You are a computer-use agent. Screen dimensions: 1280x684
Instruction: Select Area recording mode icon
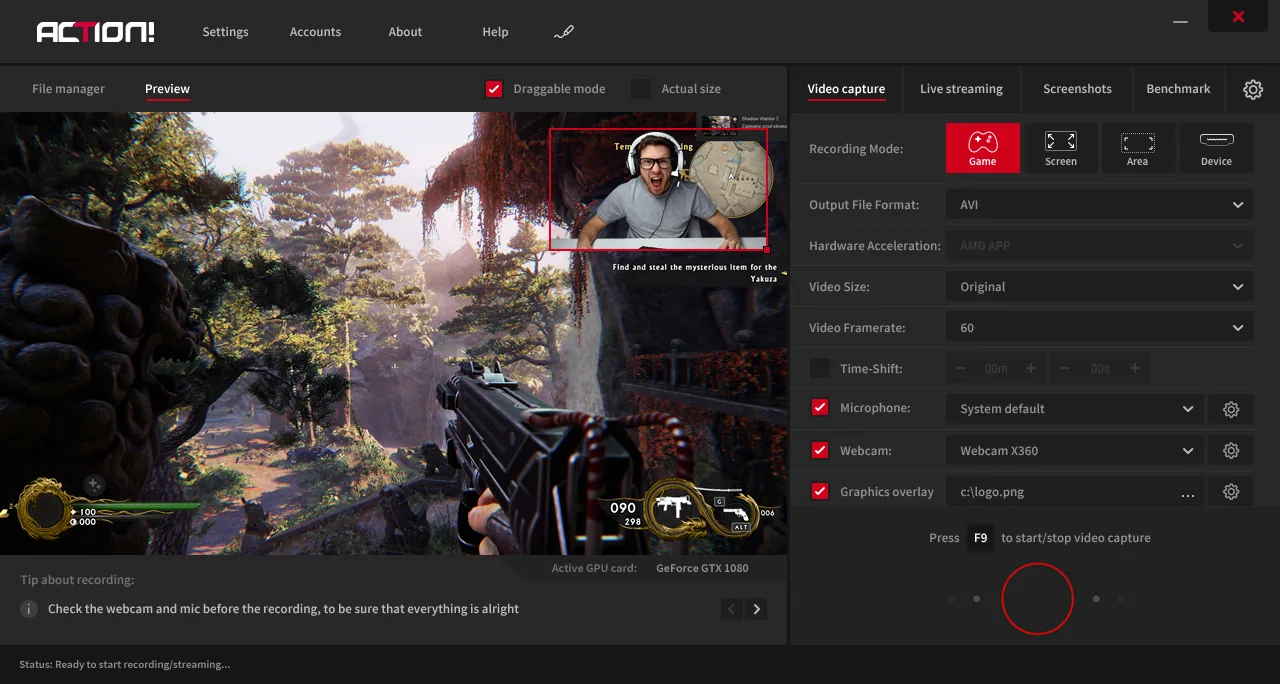point(1138,148)
